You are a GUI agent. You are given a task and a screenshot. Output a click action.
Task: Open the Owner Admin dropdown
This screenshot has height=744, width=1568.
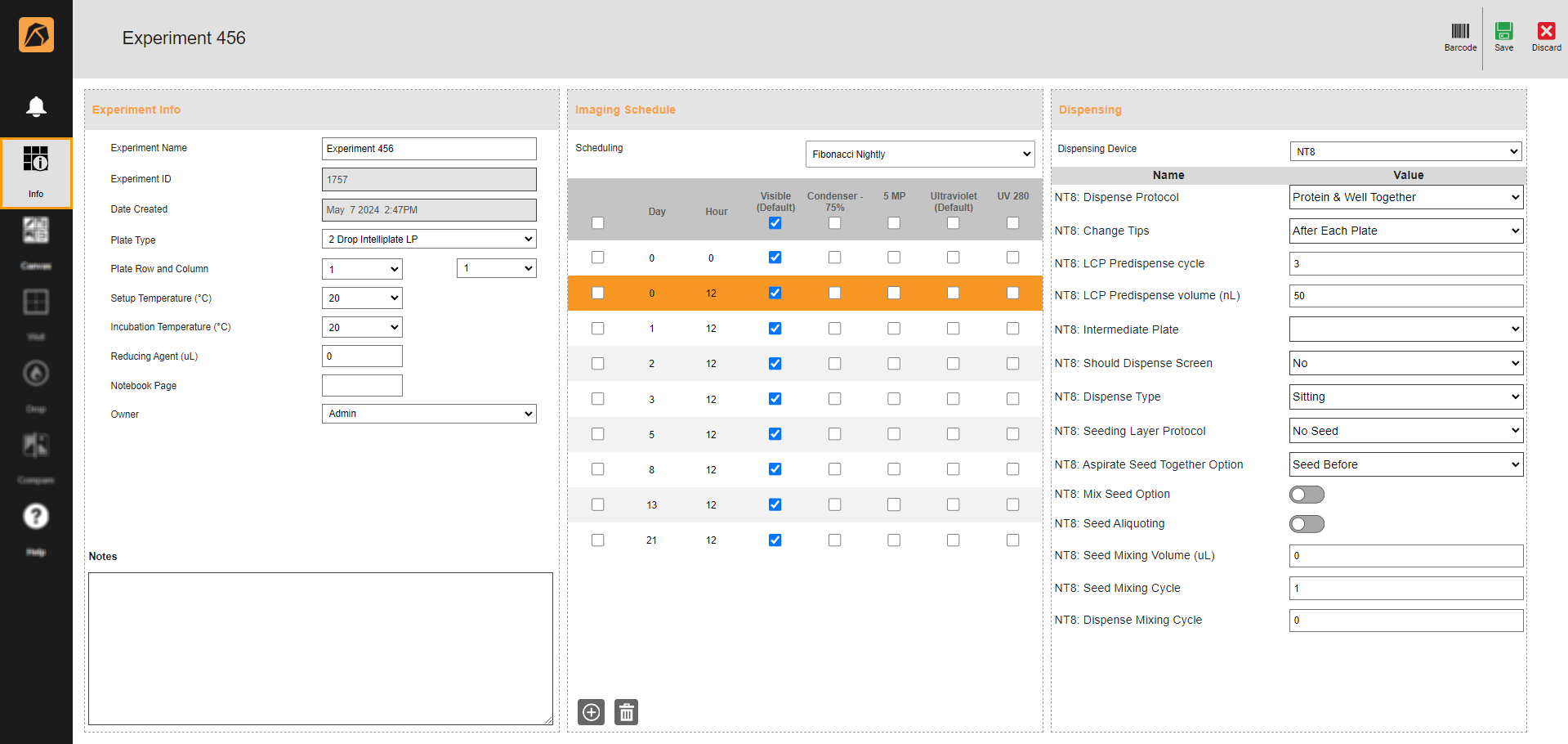click(x=429, y=414)
